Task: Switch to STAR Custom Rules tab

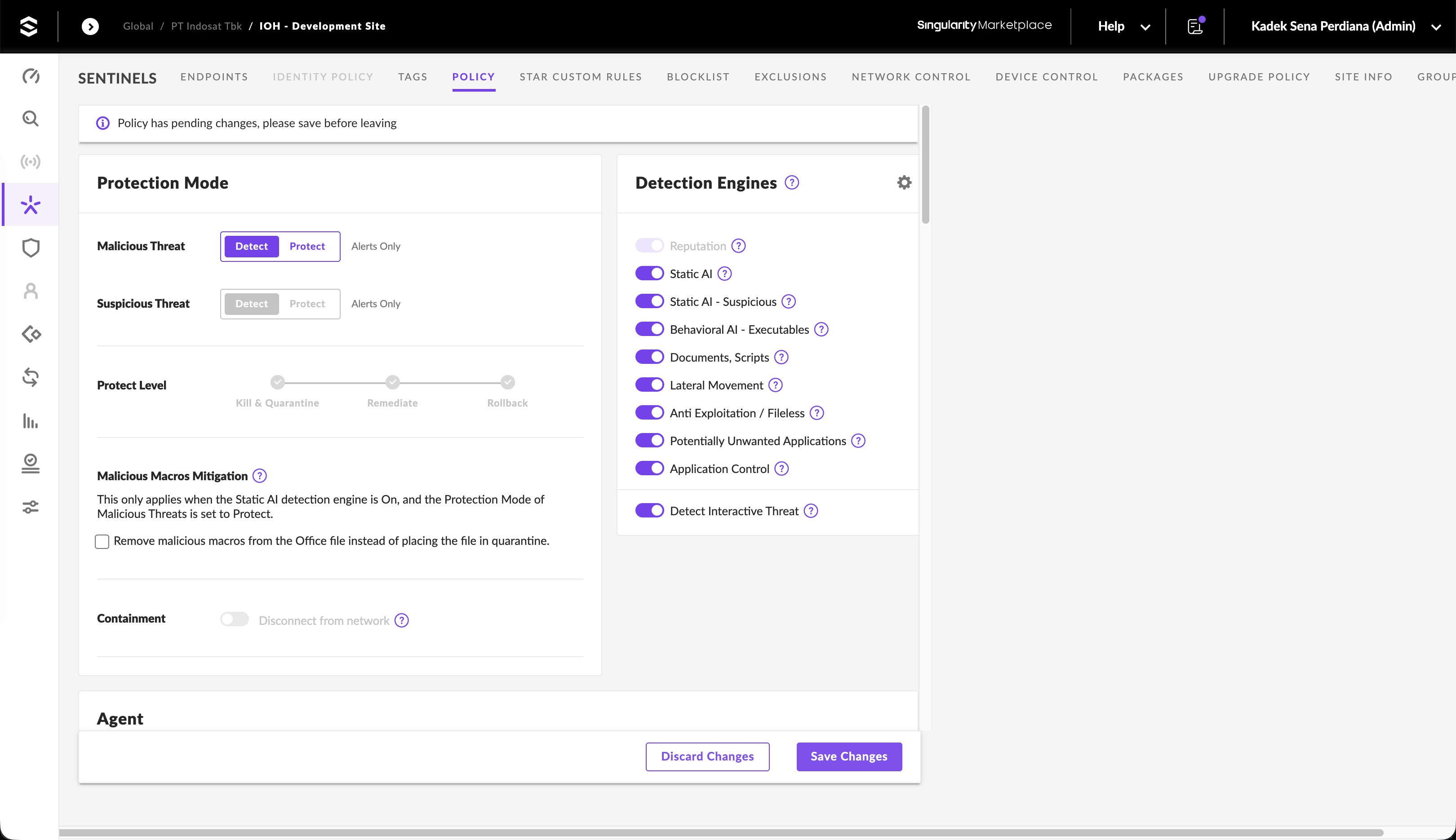Action: 581,77
